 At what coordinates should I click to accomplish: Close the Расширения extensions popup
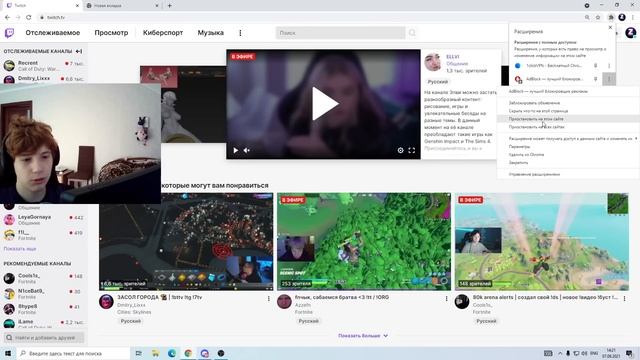click(x=610, y=27)
